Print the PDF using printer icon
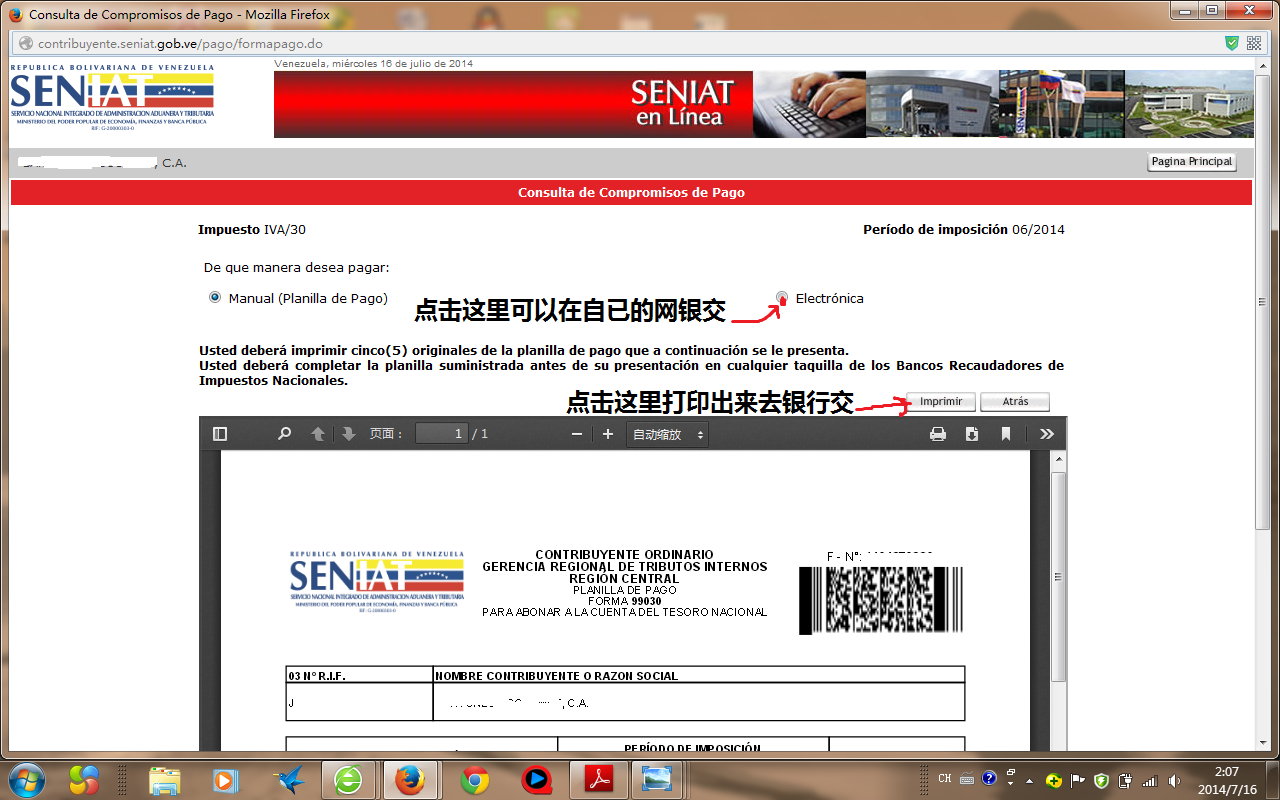Image resolution: width=1280 pixels, height=800 pixels. [x=938, y=434]
